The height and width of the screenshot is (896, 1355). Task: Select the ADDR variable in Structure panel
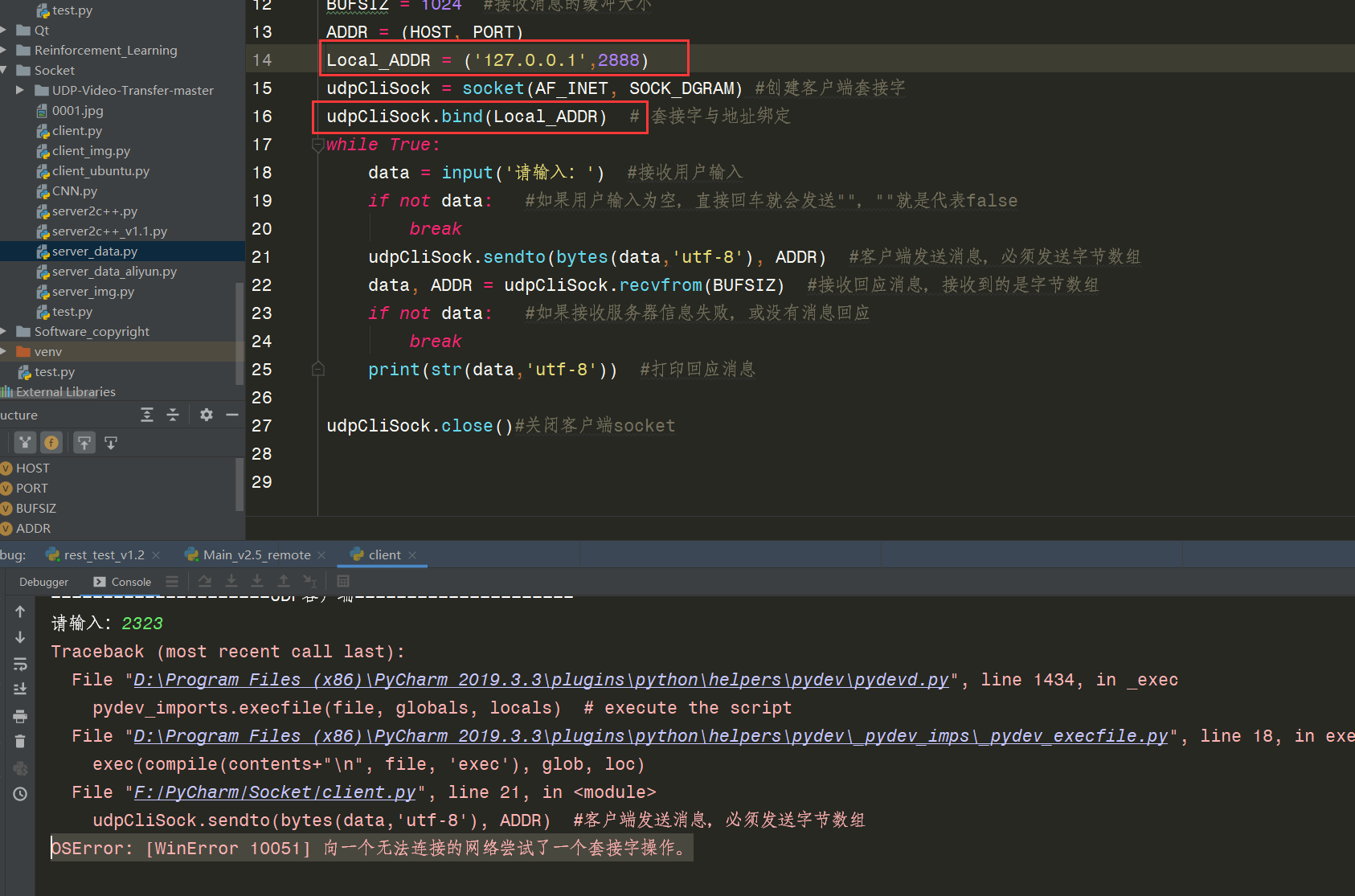point(34,528)
